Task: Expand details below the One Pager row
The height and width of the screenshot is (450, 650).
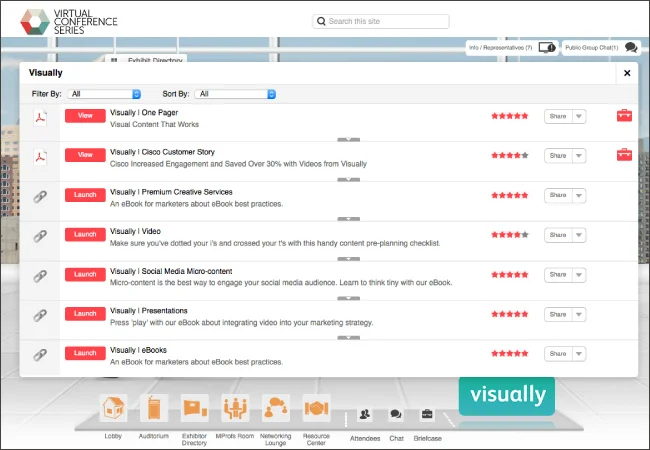Action: click(349, 140)
